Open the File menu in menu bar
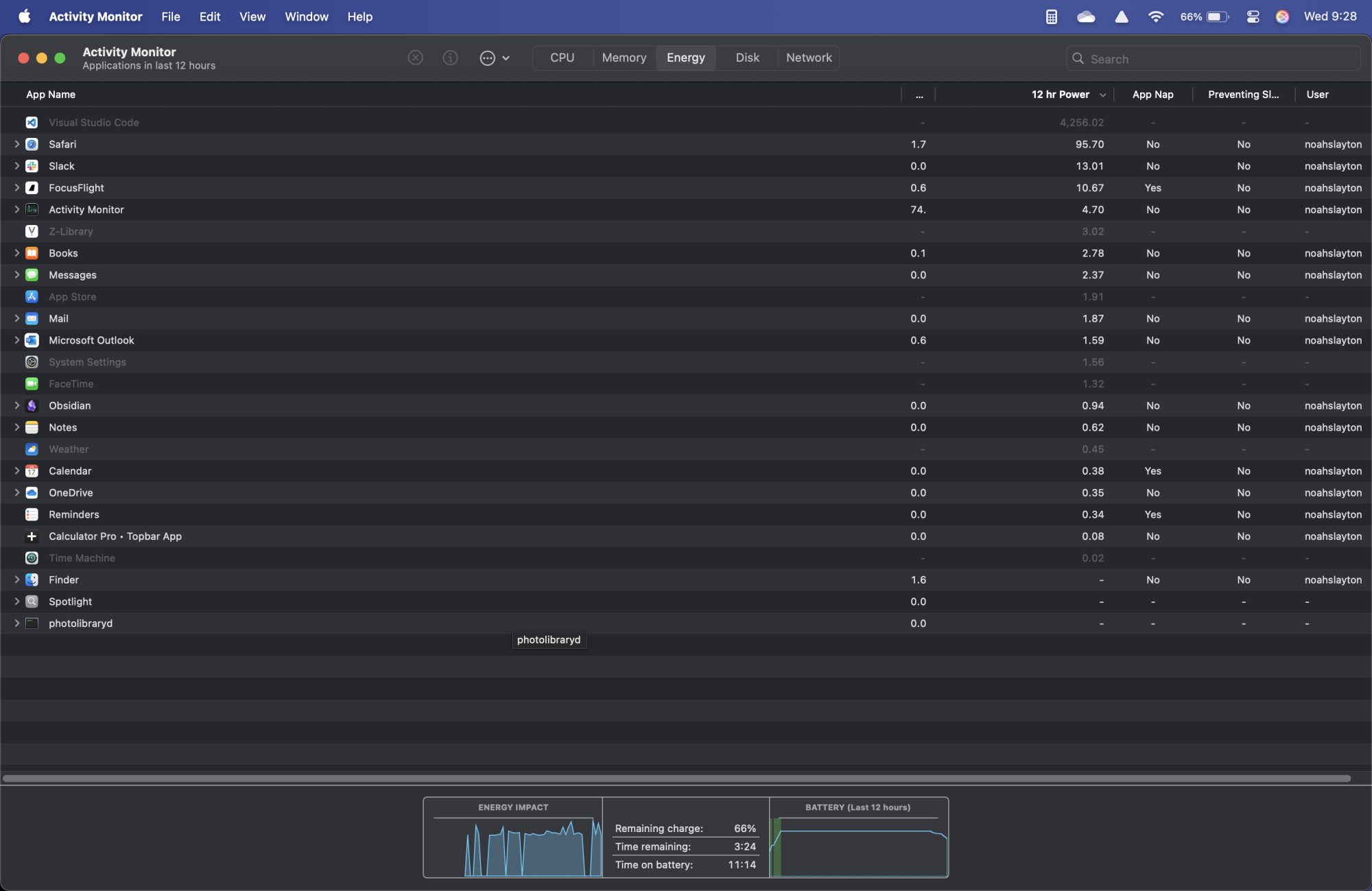The height and width of the screenshot is (891, 1372). coord(171,16)
